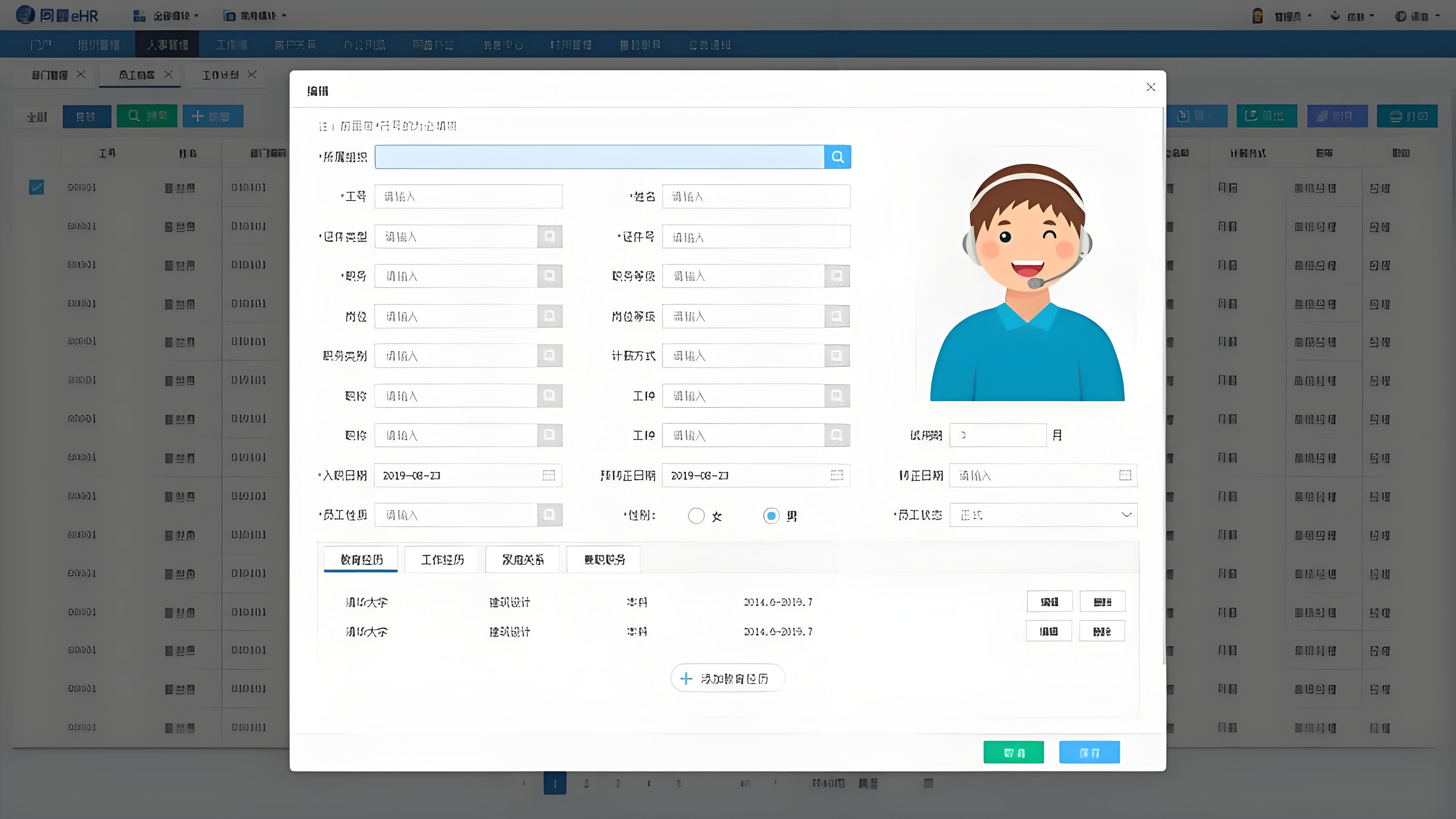The height and width of the screenshot is (819, 1456).
Task: Click the dark blue button beside the green search
Action: [x=86, y=116]
